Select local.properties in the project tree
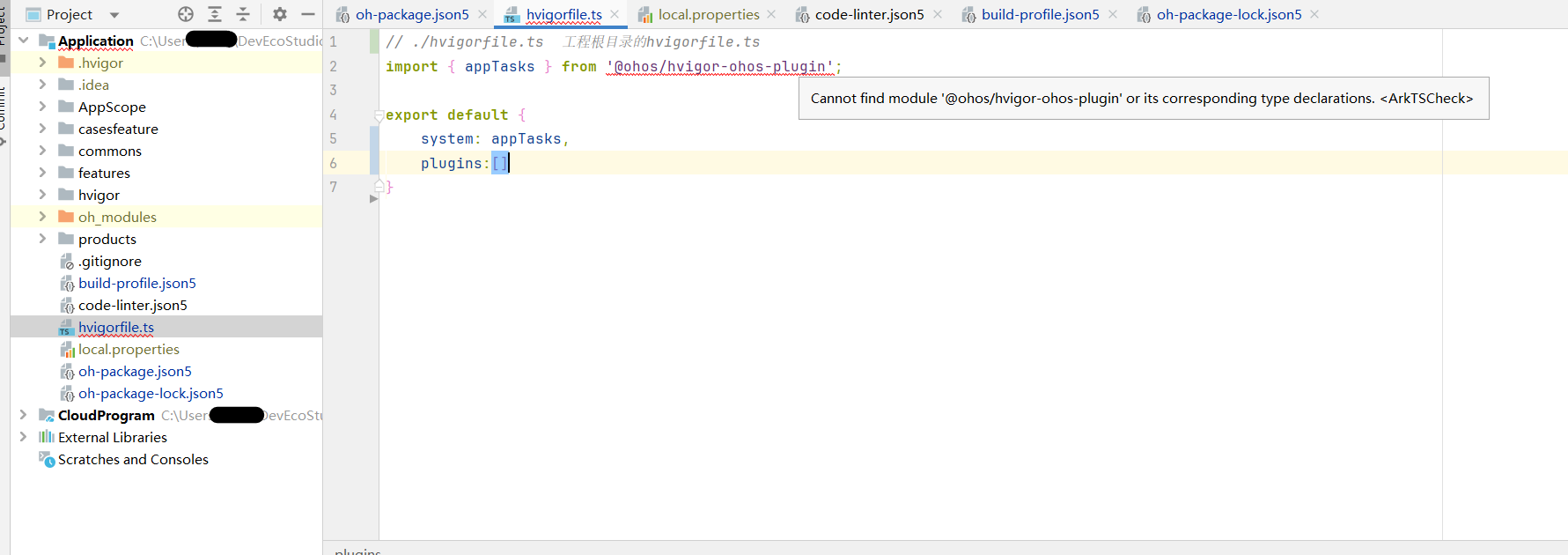Screen dimensions: 1568x555 tap(129, 349)
